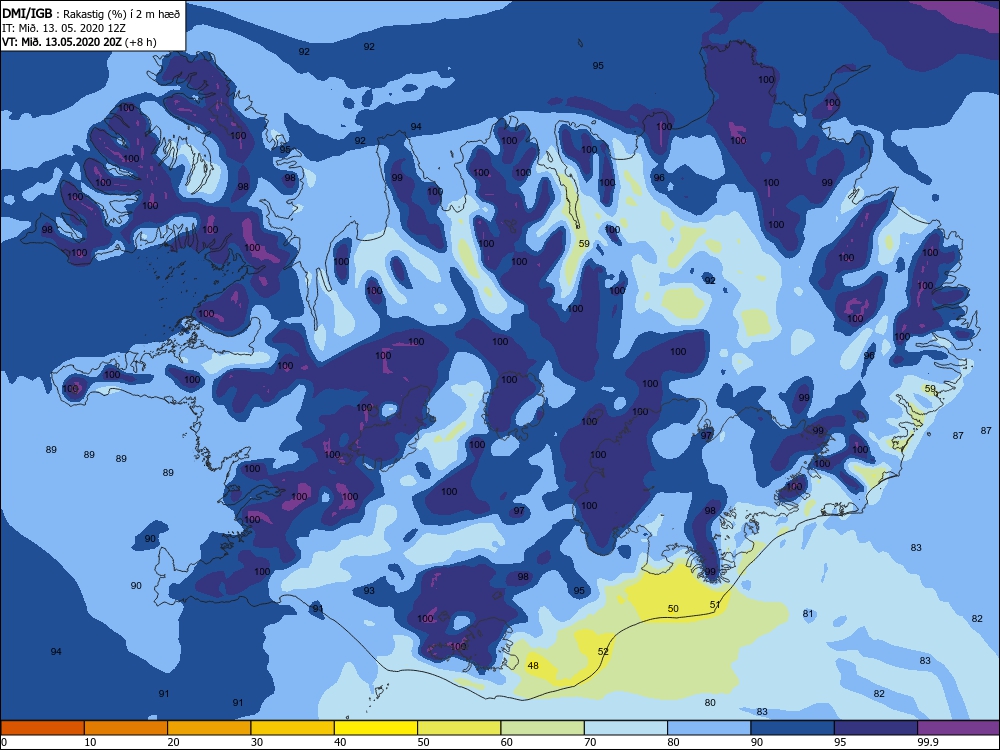Click the '93' humidity value on the map
This screenshot has width=1000, height=750.
(x=369, y=591)
